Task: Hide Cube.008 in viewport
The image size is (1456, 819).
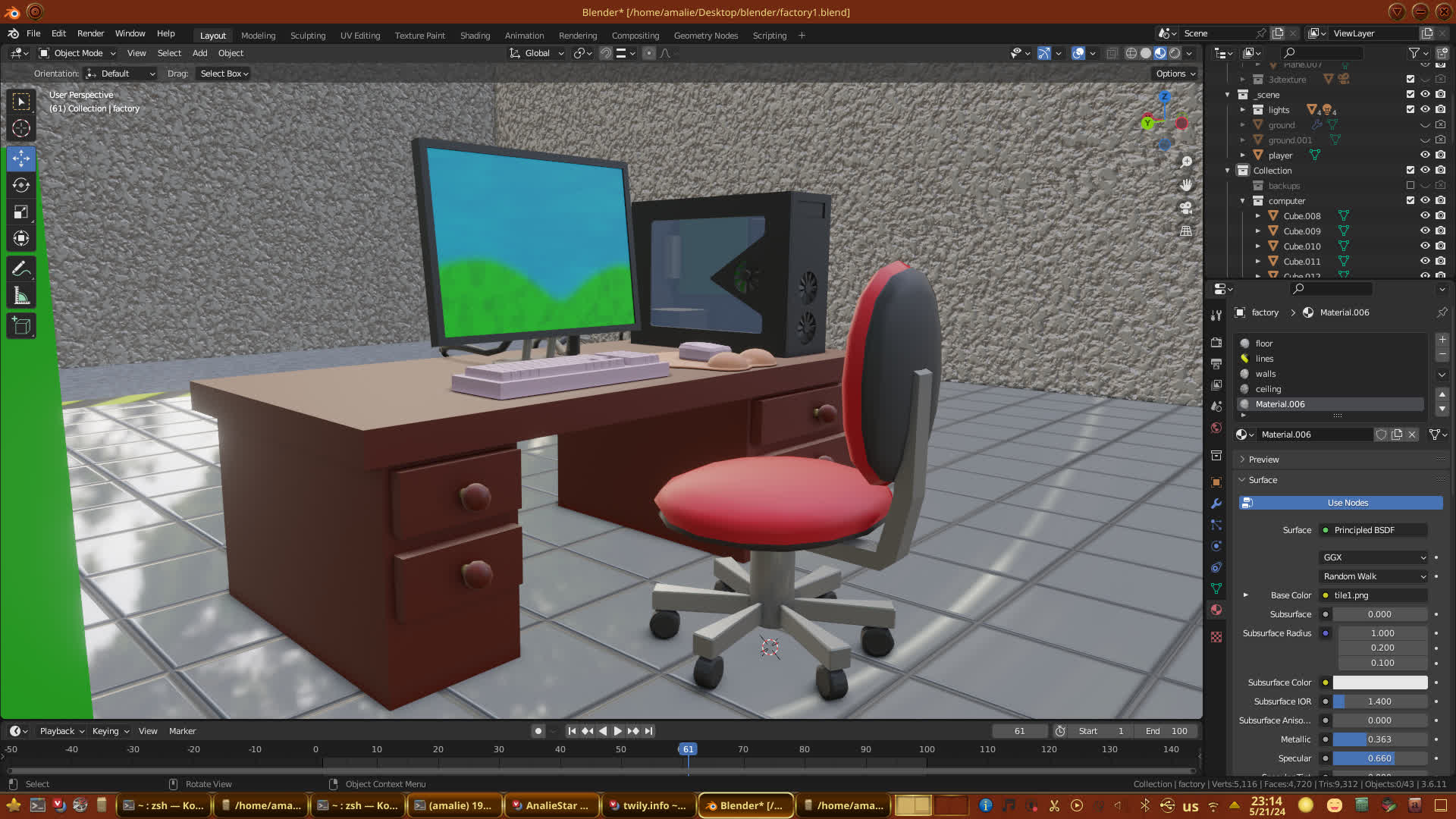Action: point(1425,216)
